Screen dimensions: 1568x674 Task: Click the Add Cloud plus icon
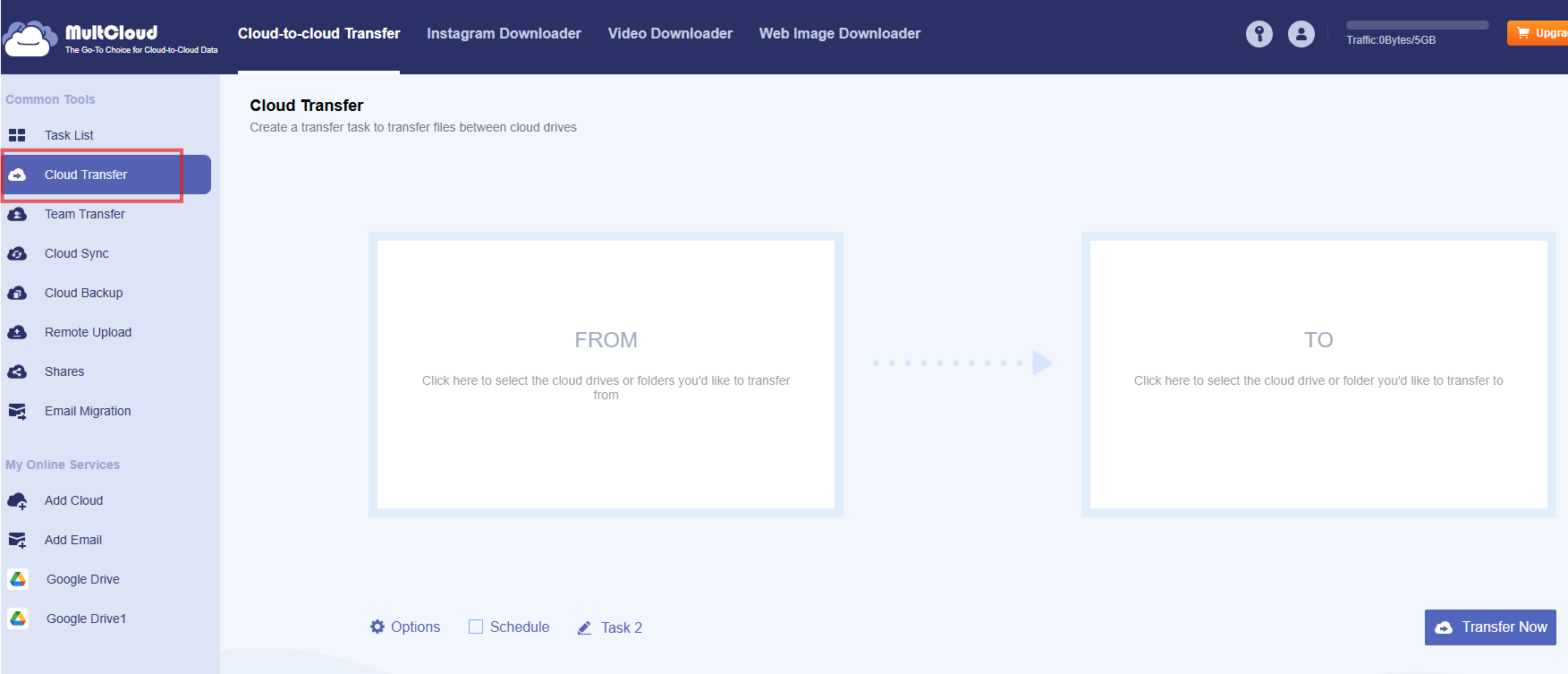(17, 501)
